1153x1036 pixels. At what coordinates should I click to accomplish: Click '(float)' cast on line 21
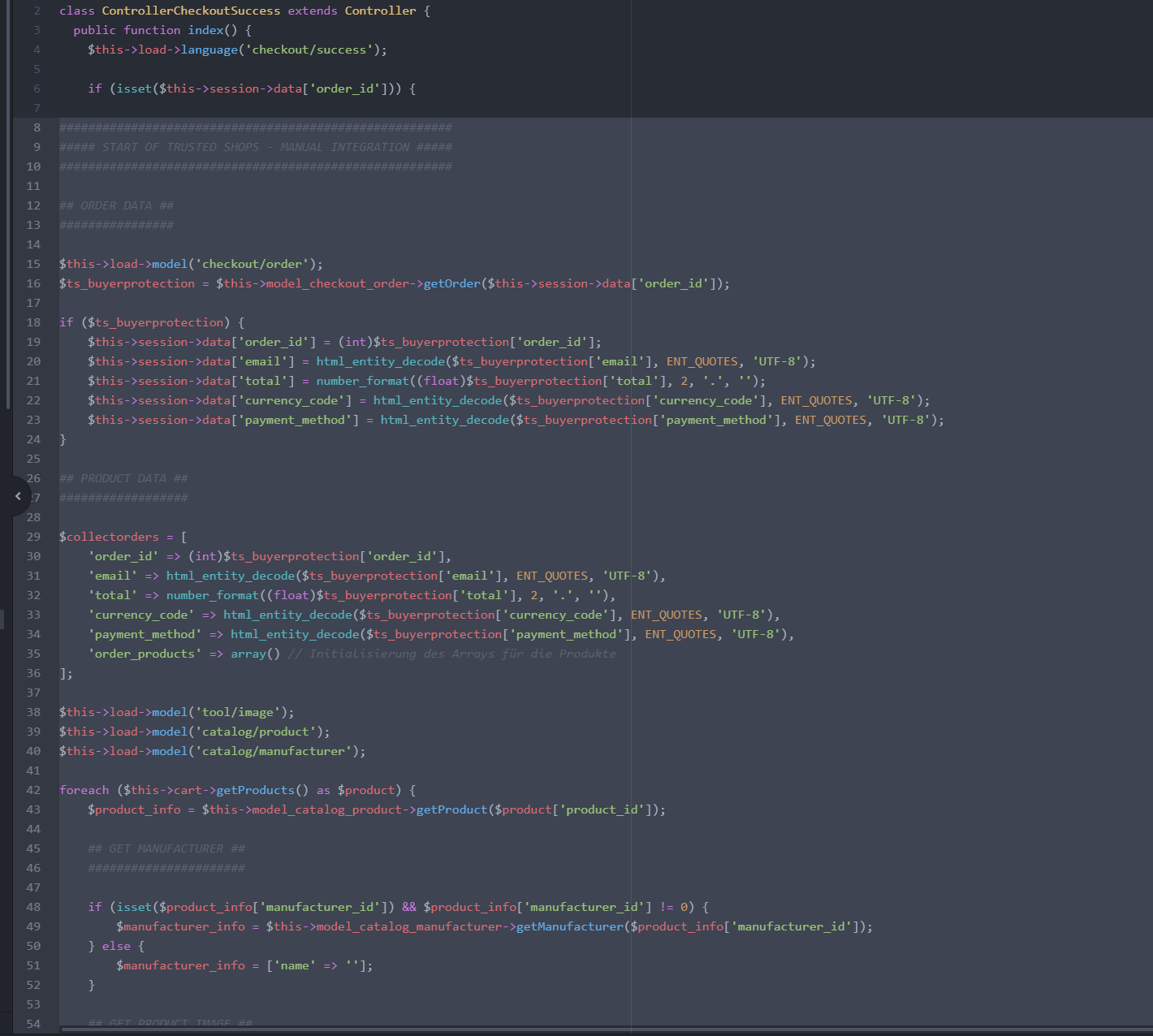point(441,381)
